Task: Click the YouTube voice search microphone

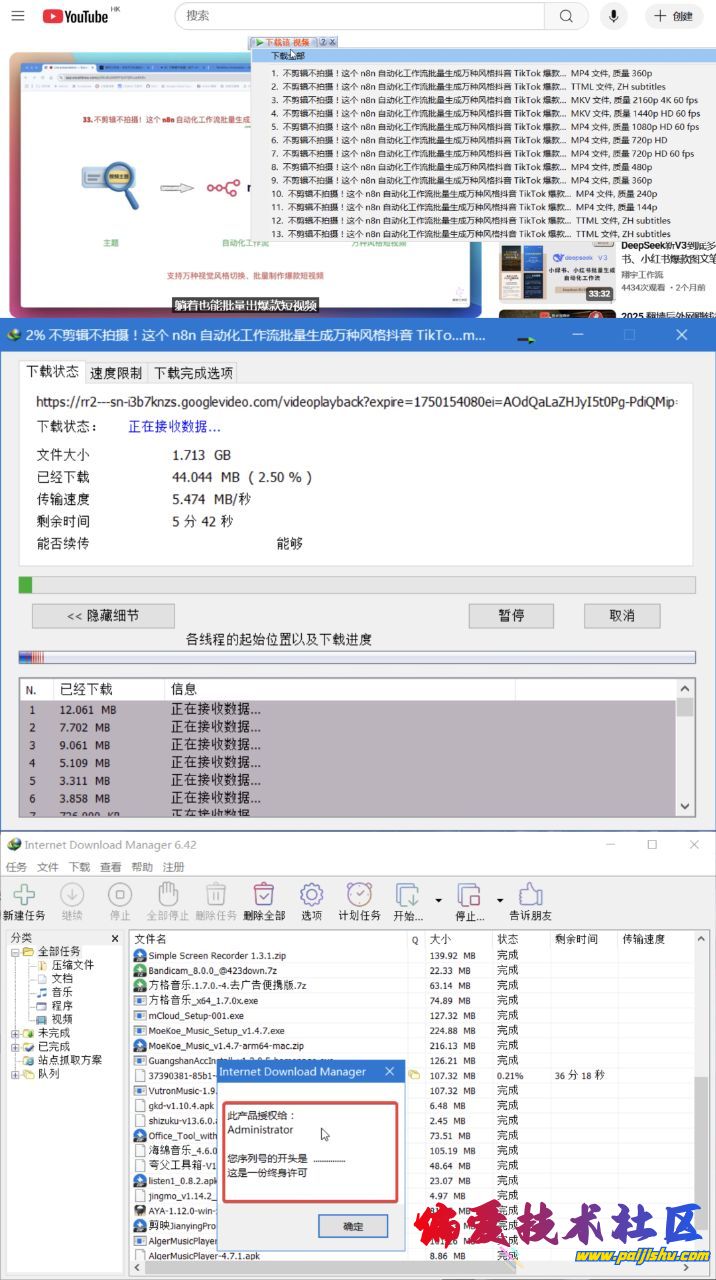Action: [614, 16]
